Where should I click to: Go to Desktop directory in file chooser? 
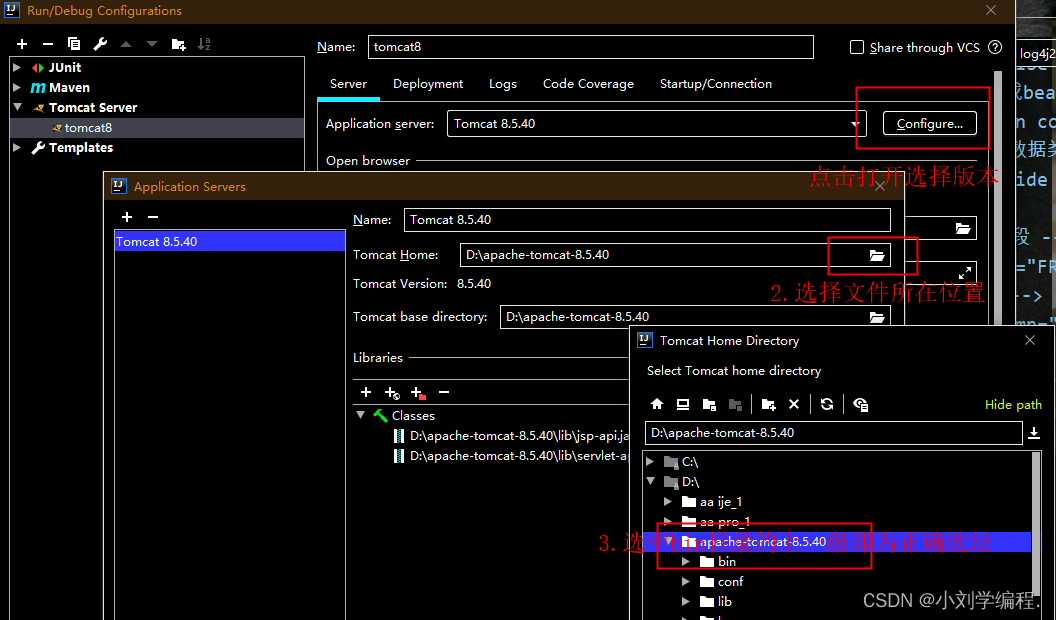(x=683, y=404)
